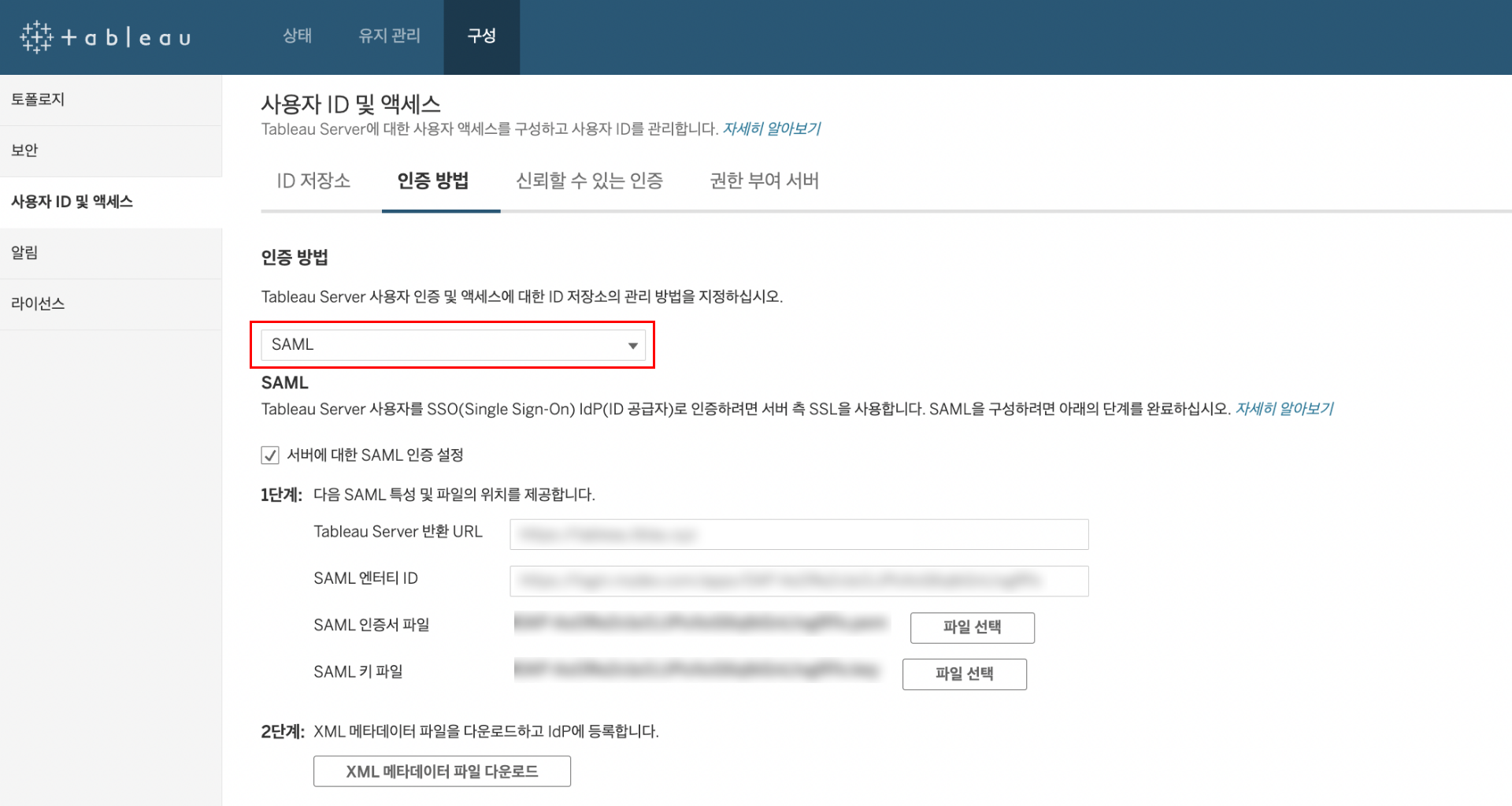Click the SAML 키 파일 label

(x=358, y=672)
